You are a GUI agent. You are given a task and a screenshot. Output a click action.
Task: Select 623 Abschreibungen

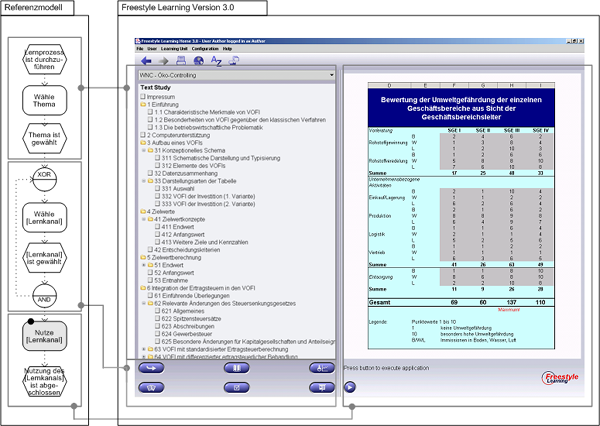tap(188, 326)
